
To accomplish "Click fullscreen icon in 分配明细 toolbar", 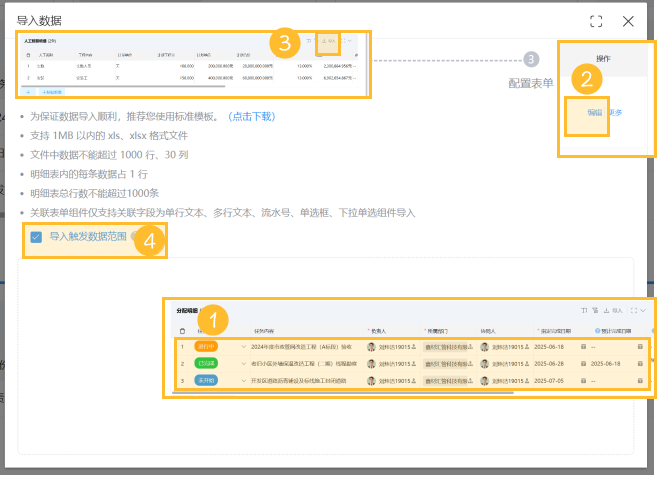I will pos(634,310).
